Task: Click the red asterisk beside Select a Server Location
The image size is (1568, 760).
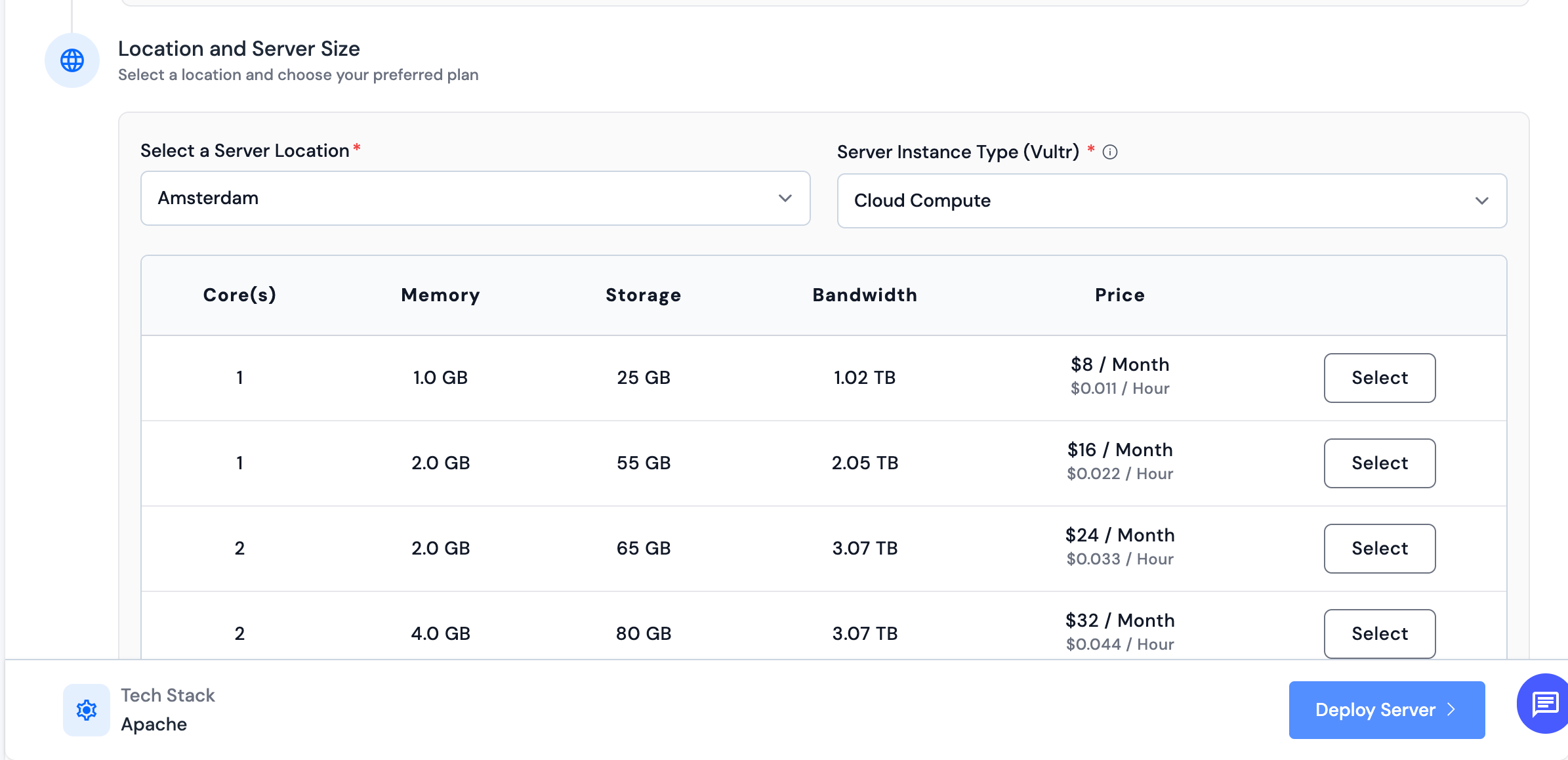Action: pos(356,149)
